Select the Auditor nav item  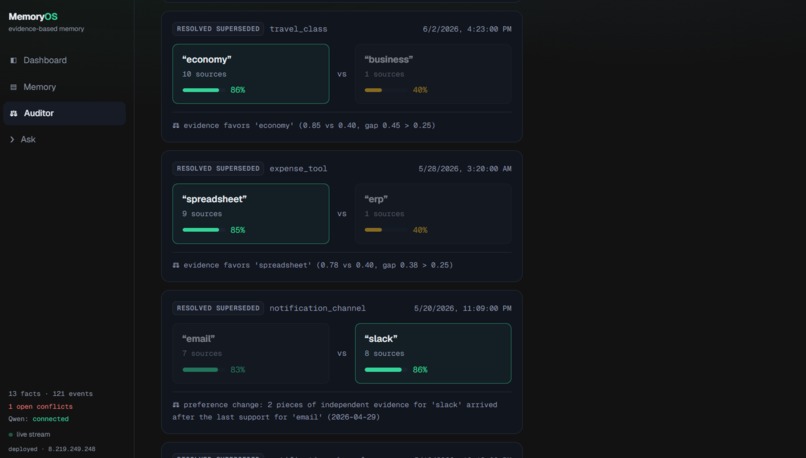[64, 113]
